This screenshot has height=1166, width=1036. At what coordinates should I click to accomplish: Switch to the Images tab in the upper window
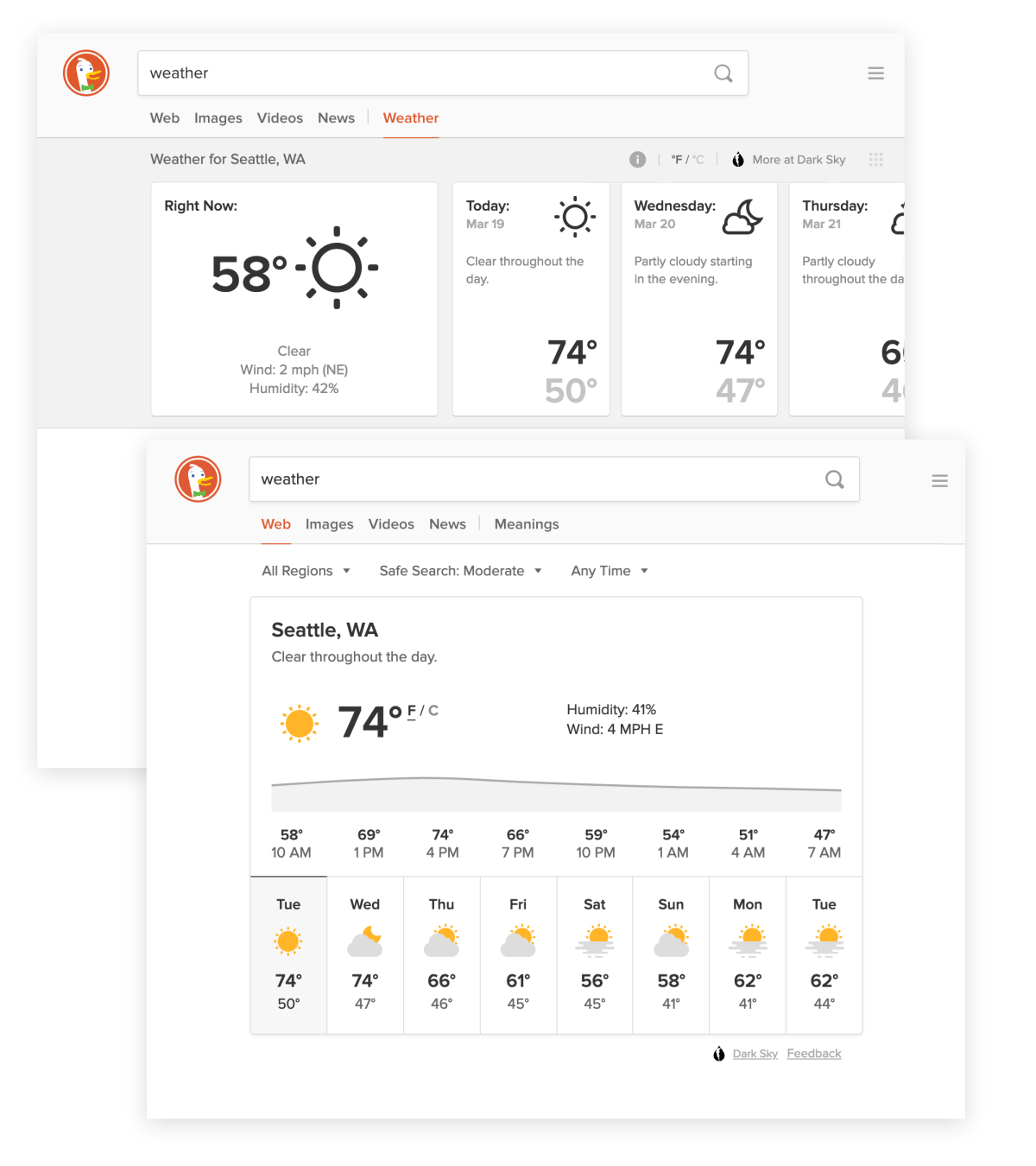pyautogui.click(x=218, y=118)
